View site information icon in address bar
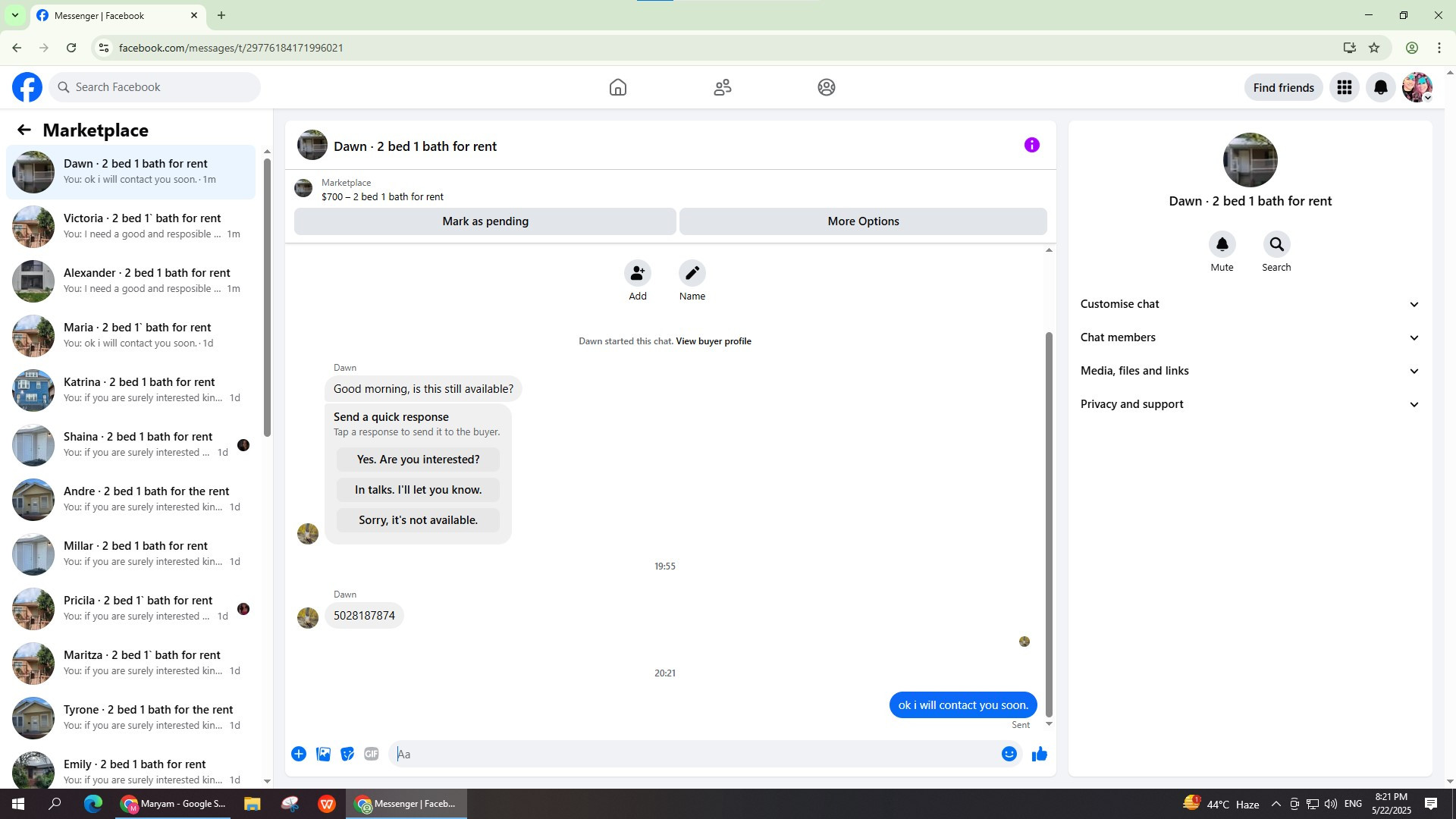Image resolution: width=1456 pixels, height=819 pixels. (104, 48)
